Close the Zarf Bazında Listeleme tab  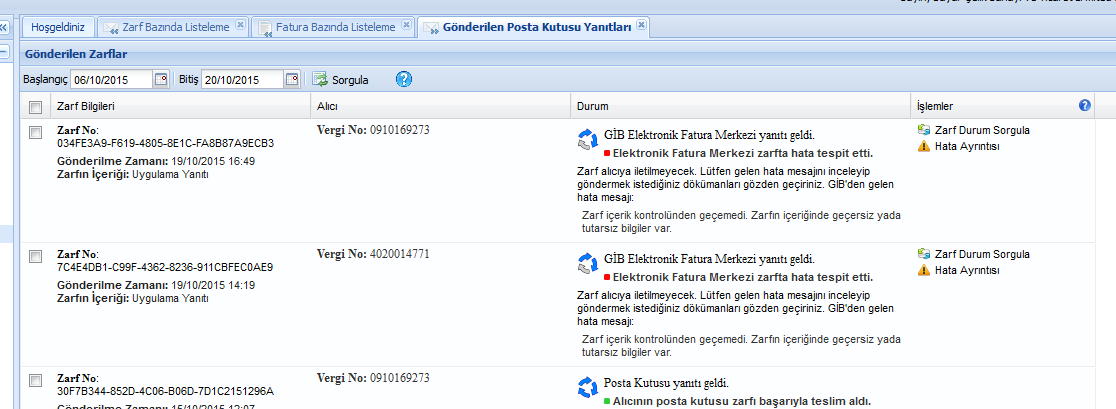click(x=239, y=25)
